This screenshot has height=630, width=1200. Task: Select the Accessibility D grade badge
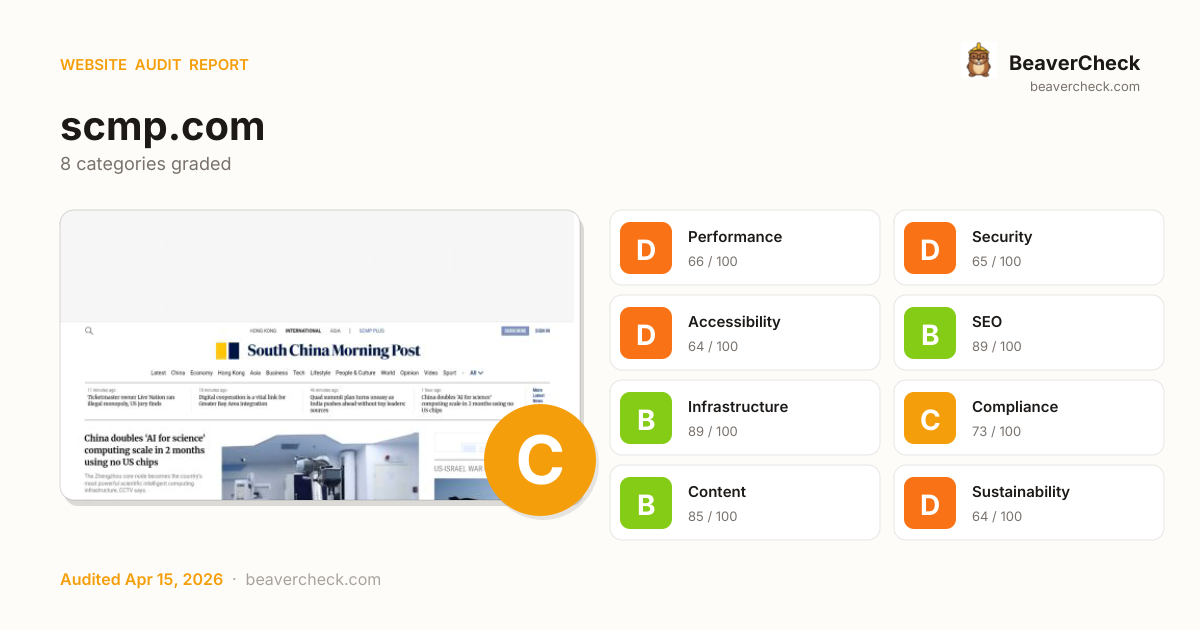point(646,333)
